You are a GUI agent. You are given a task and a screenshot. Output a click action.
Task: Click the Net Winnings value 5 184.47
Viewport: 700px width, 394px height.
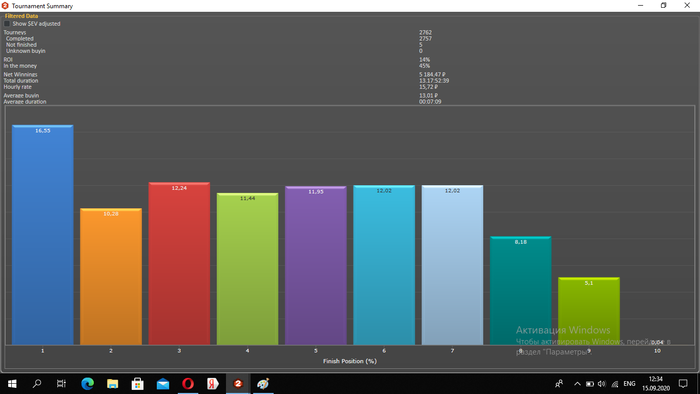(432, 75)
